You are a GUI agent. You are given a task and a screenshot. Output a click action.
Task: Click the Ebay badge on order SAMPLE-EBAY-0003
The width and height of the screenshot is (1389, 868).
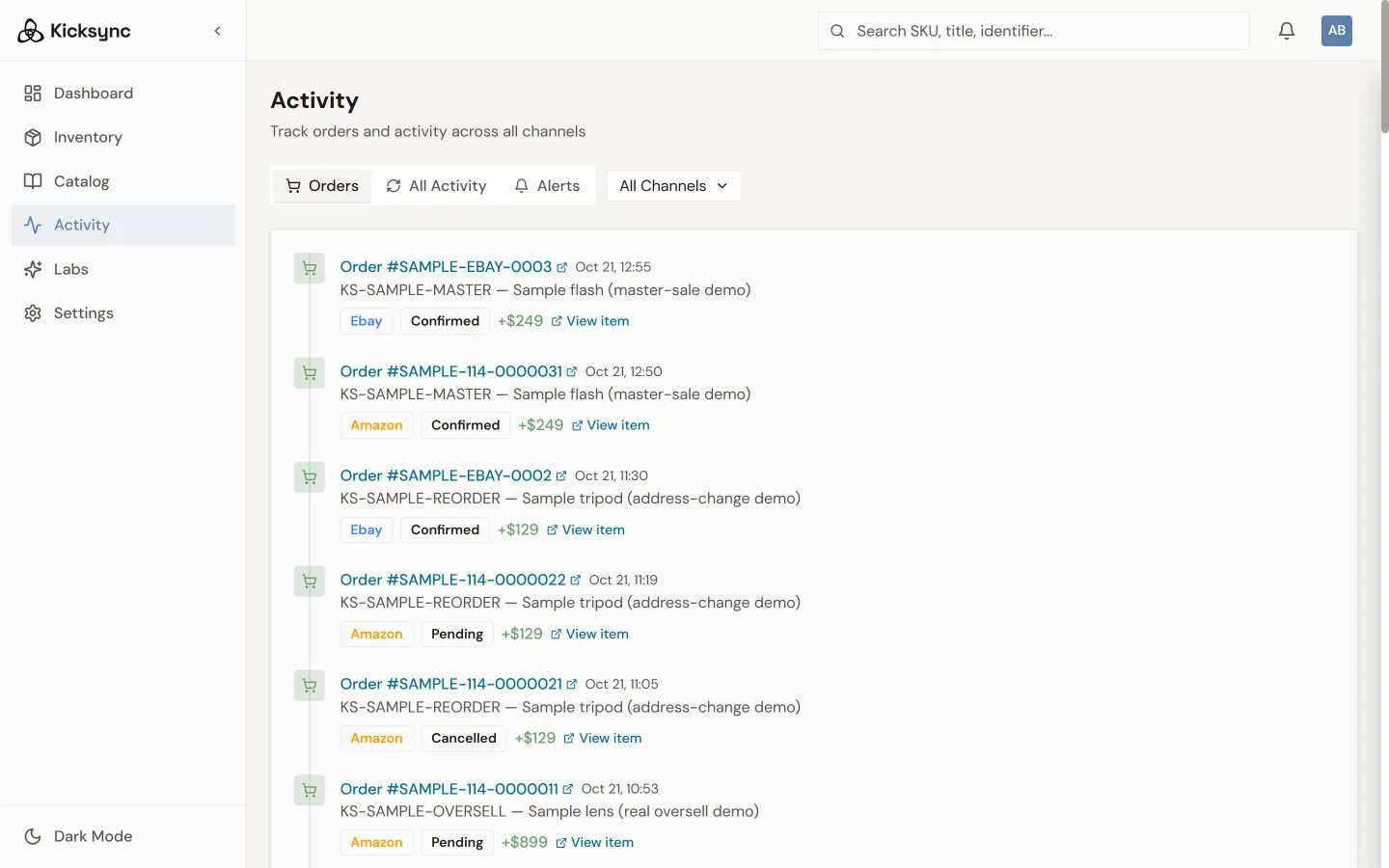(x=367, y=321)
